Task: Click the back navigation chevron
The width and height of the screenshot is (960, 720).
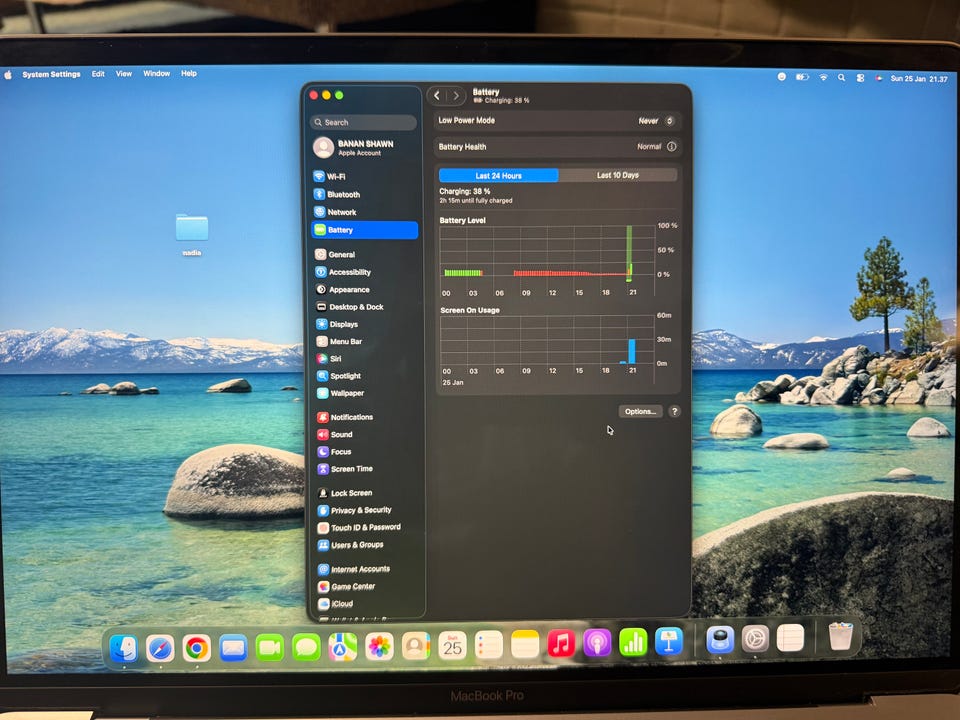Action: [x=437, y=96]
